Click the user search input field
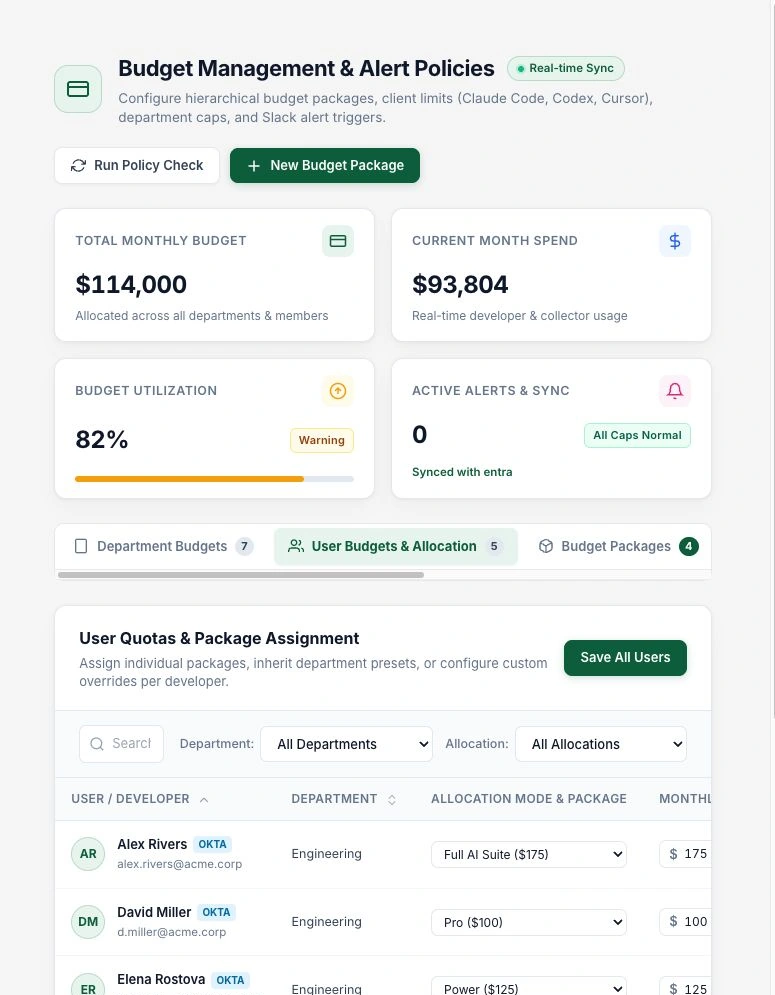Viewport: 775px width, 995px height. (121, 744)
